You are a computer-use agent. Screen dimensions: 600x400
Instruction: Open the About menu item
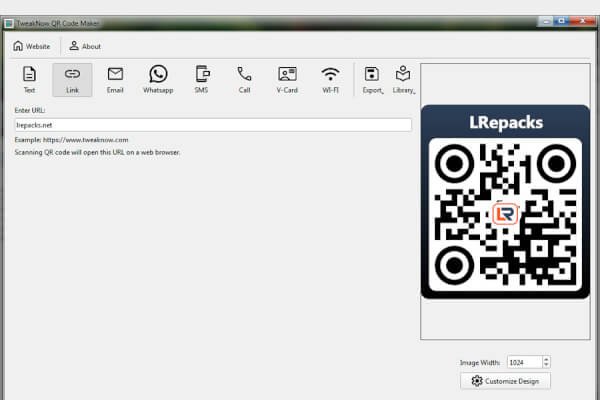pos(85,46)
